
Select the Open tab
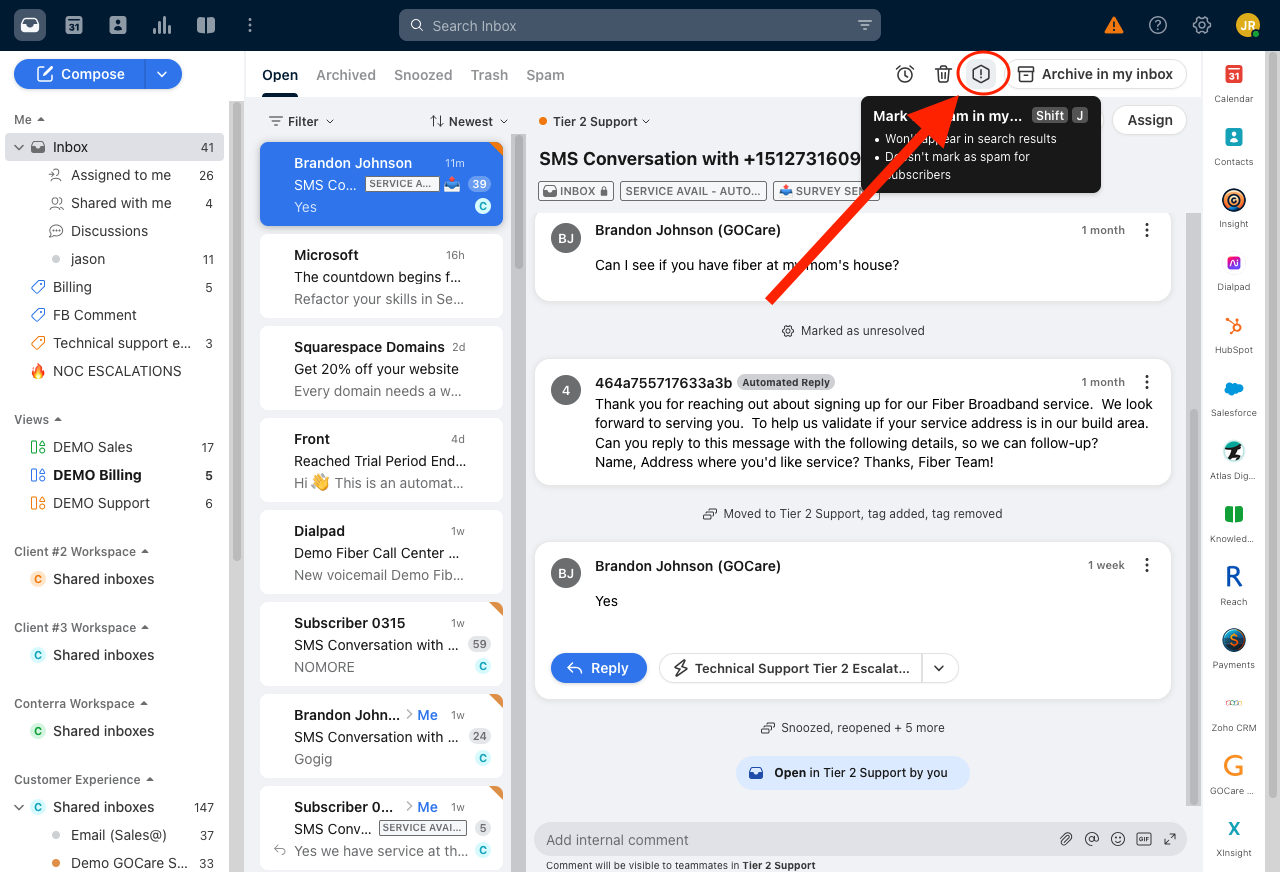[x=280, y=75]
